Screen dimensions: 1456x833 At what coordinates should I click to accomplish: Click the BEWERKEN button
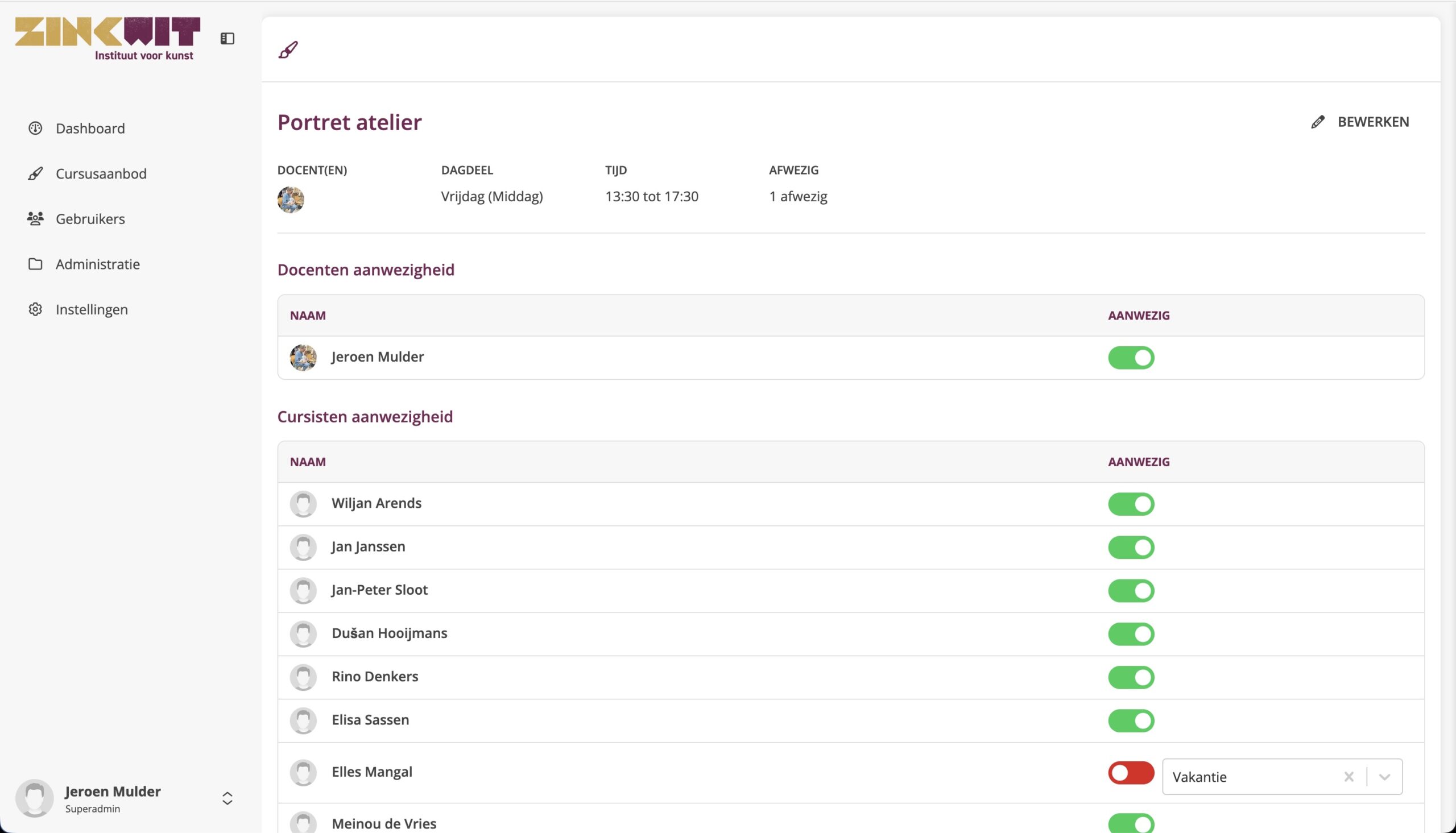click(1372, 122)
